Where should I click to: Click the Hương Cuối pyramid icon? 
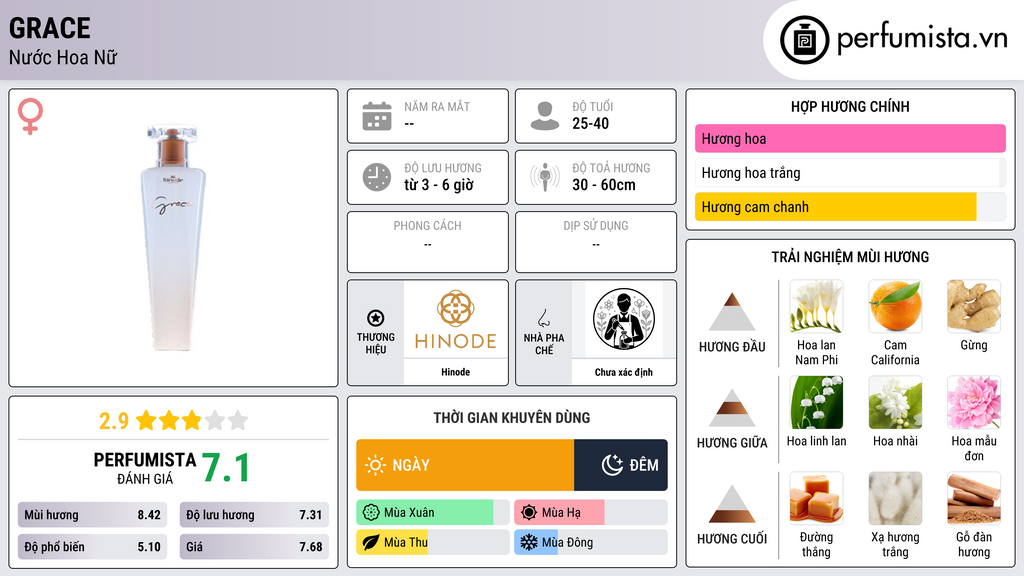pos(732,504)
